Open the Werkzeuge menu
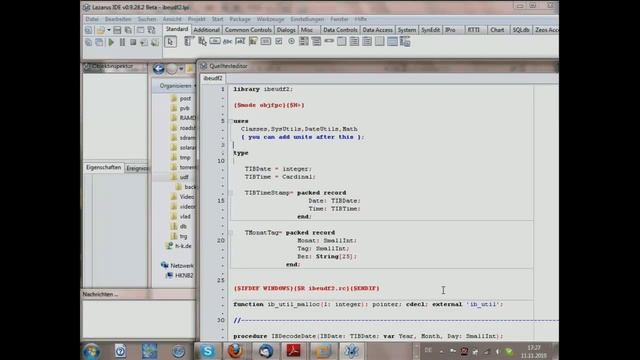The image size is (640, 360). pyautogui.click(x=270, y=19)
